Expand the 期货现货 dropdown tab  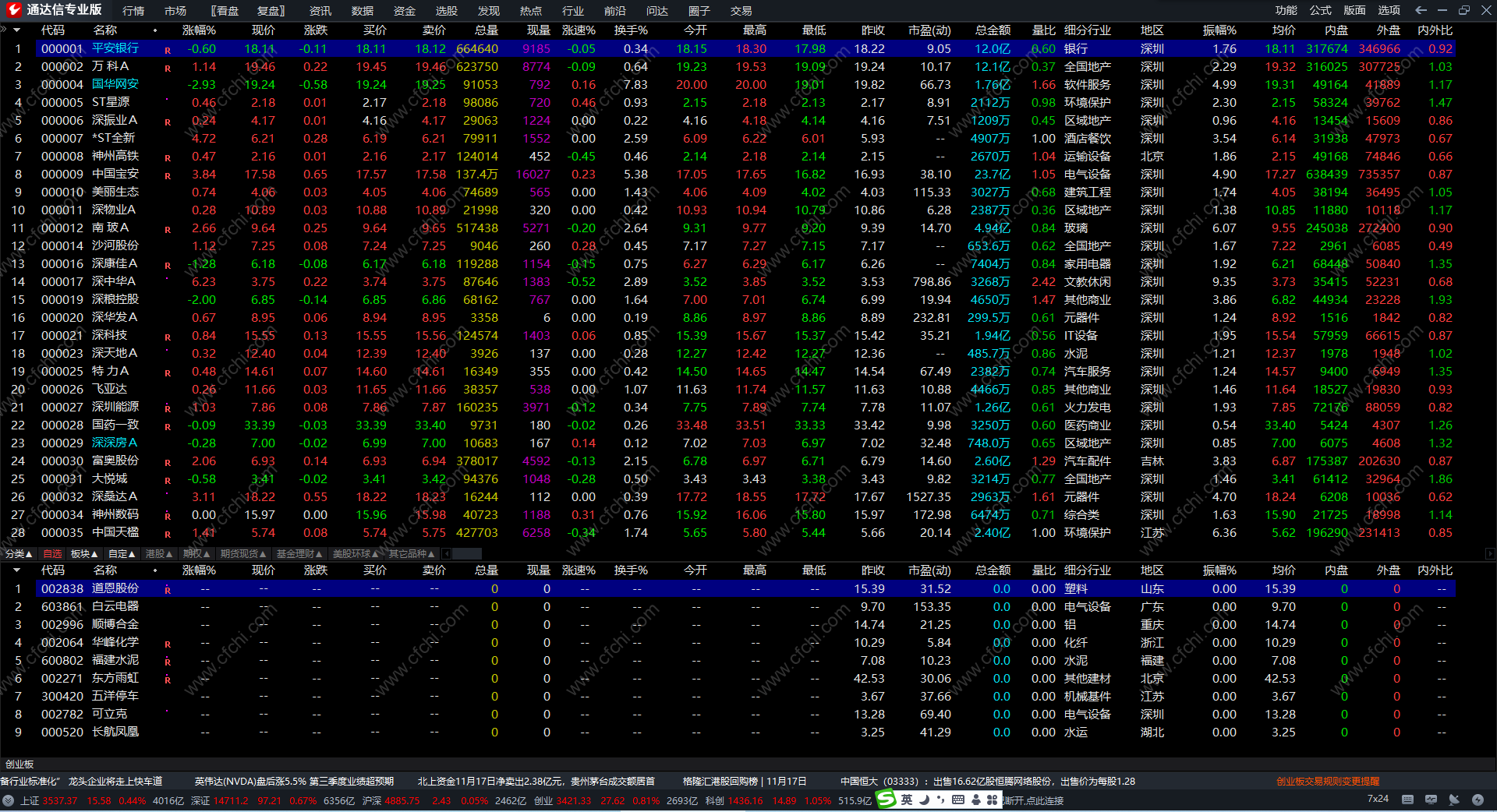pos(243,554)
